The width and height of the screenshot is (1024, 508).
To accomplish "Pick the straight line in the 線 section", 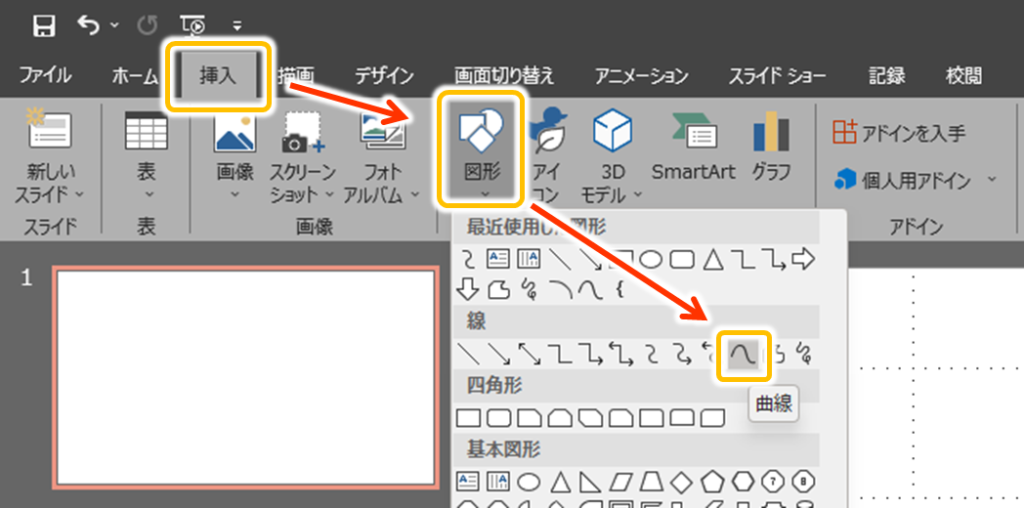I will pyautogui.click(x=468, y=352).
